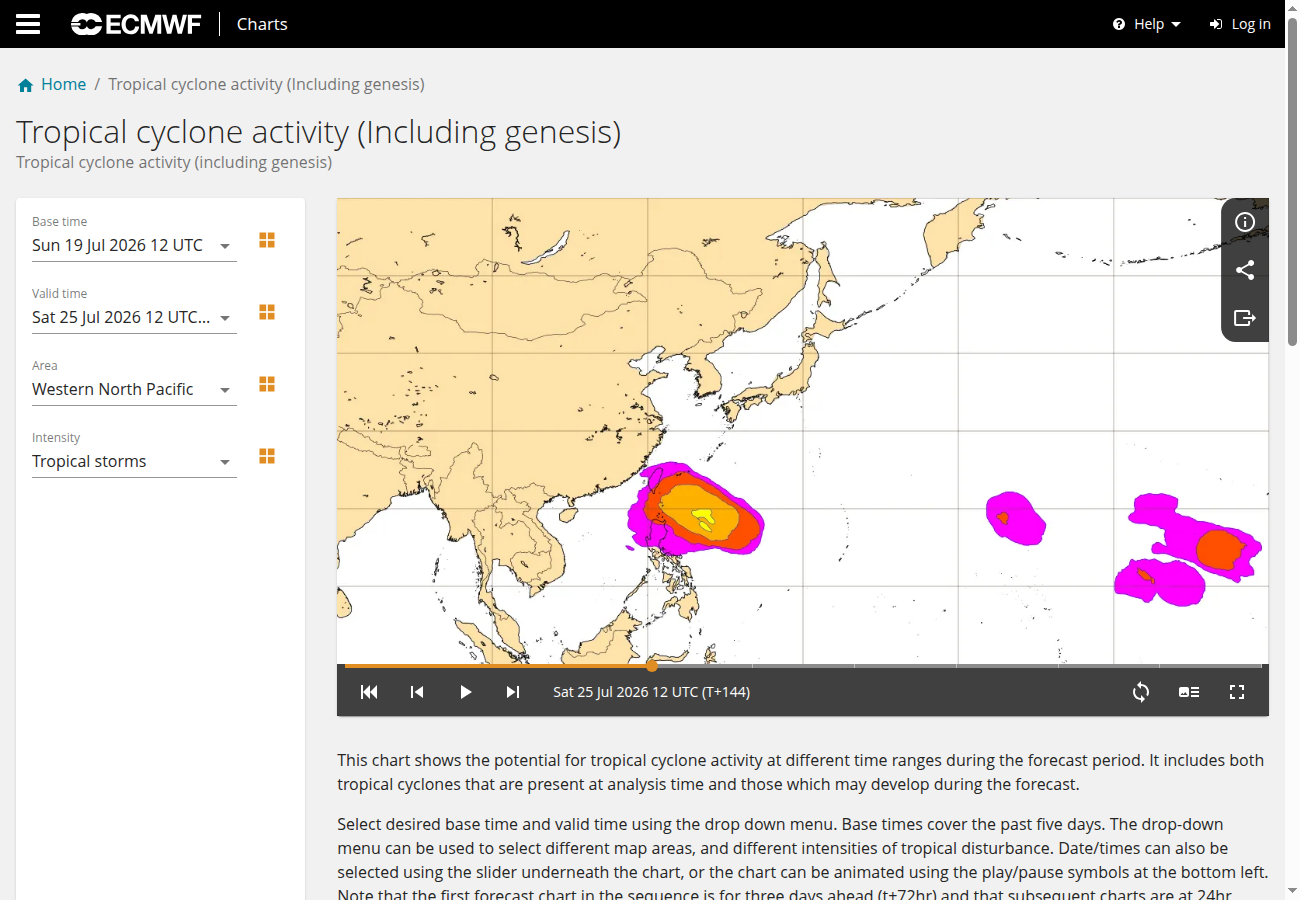This screenshot has height=900, width=1300.
Task: Click the forecast time slider handle
Action: tap(652, 665)
